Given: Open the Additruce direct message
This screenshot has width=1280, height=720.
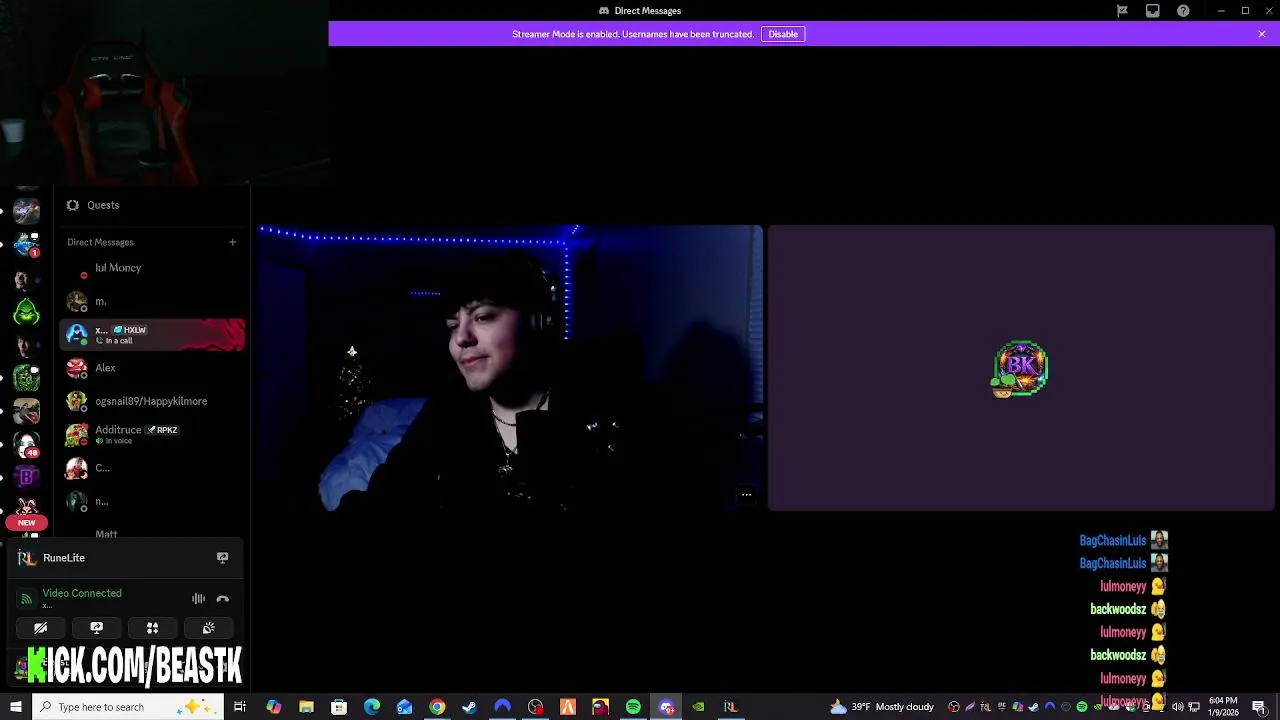Looking at the screenshot, I should coord(152,435).
